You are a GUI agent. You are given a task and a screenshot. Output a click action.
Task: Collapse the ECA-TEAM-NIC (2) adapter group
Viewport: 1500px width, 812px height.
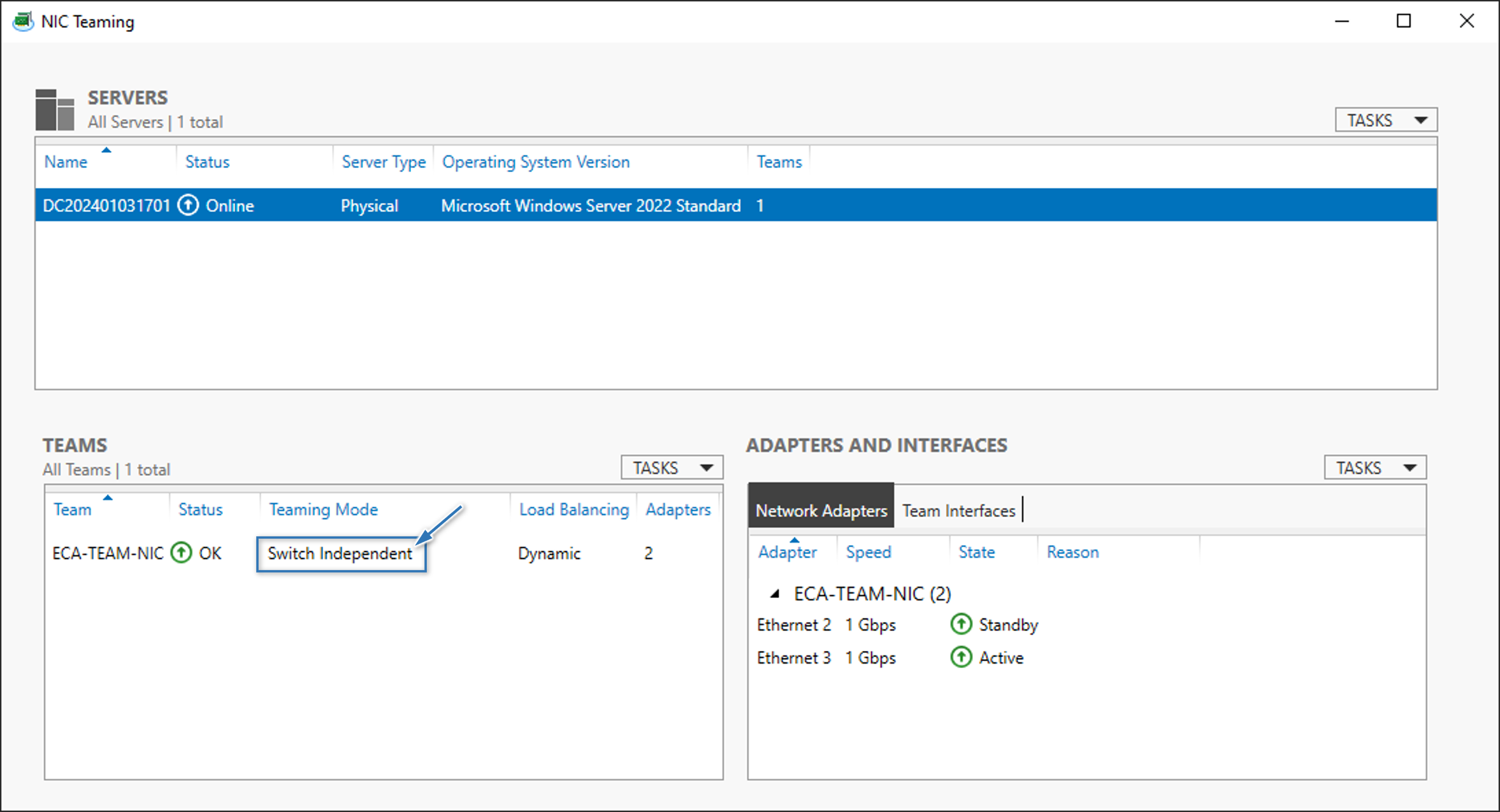[x=775, y=594]
